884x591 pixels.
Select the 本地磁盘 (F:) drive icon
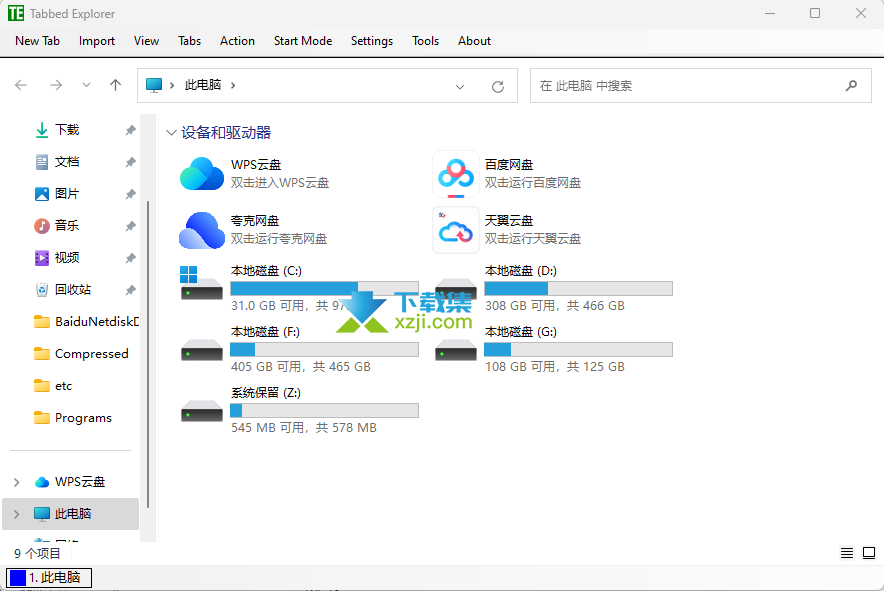click(x=201, y=350)
